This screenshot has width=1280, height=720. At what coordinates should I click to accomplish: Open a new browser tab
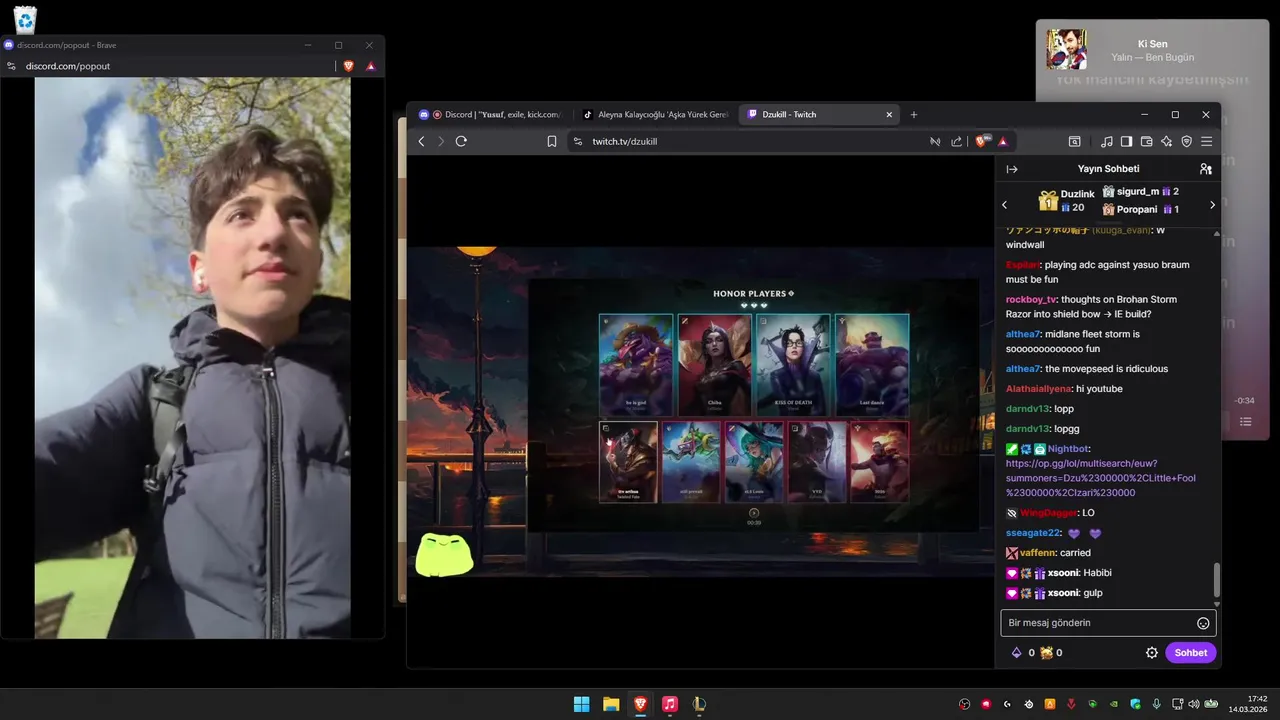tap(914, 115)
